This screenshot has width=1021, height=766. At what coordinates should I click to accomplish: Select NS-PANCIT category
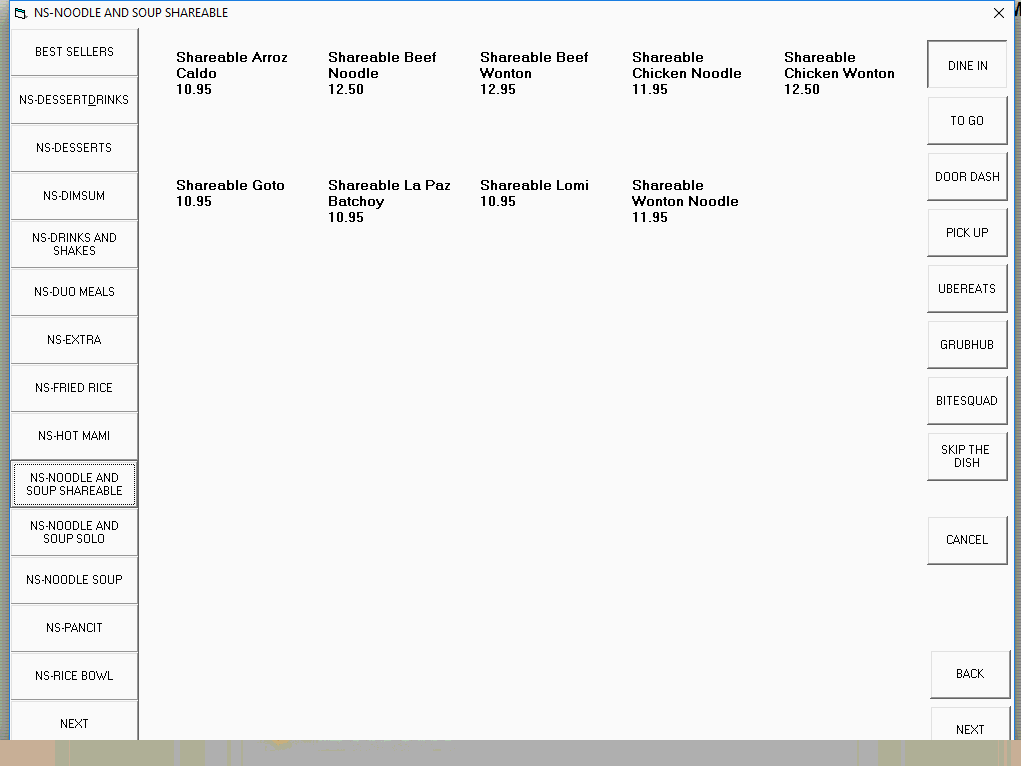[x=74, y=628]
